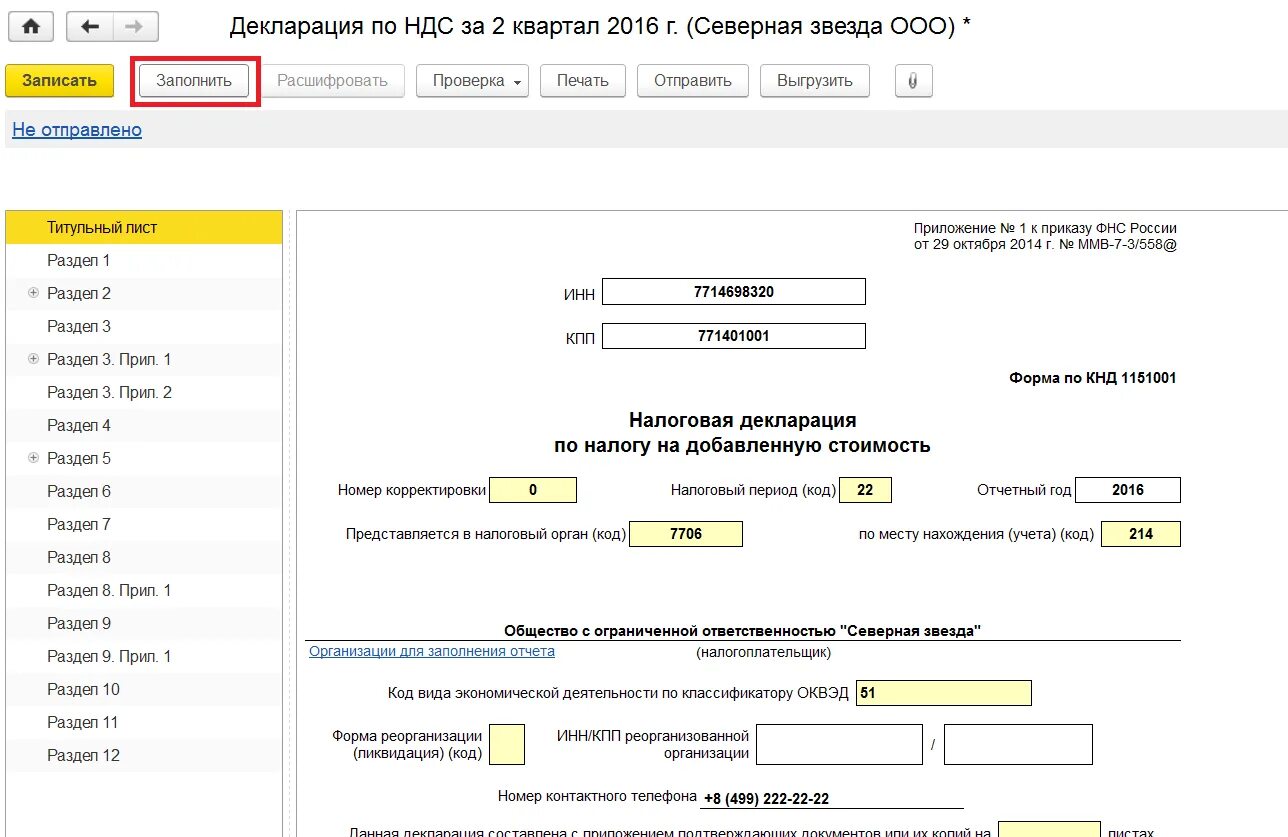Select Раздел 7 in section list
The image size is (1288, 837).
[x=144, y=524]
